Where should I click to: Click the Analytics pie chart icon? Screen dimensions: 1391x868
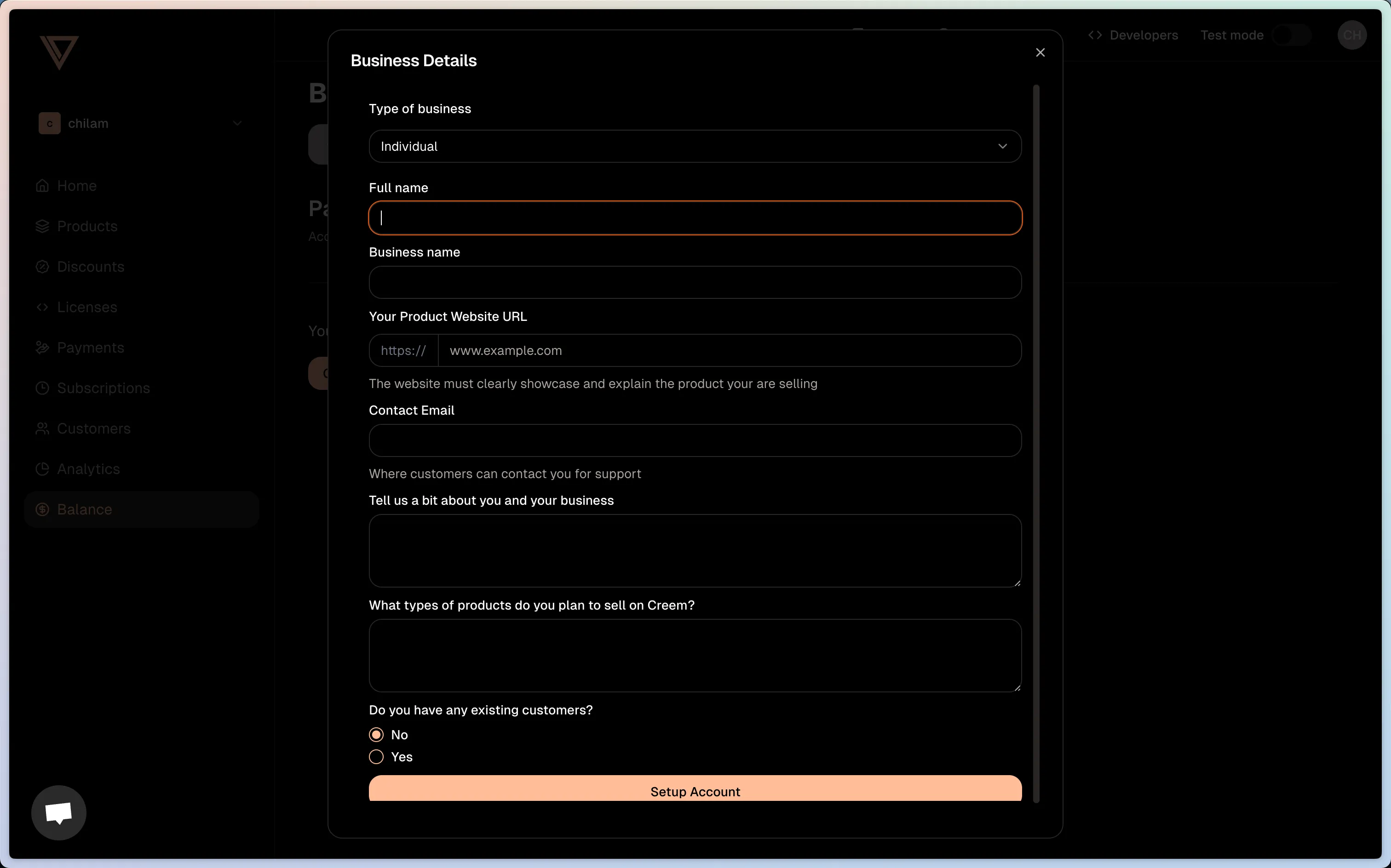click(42, 469)
